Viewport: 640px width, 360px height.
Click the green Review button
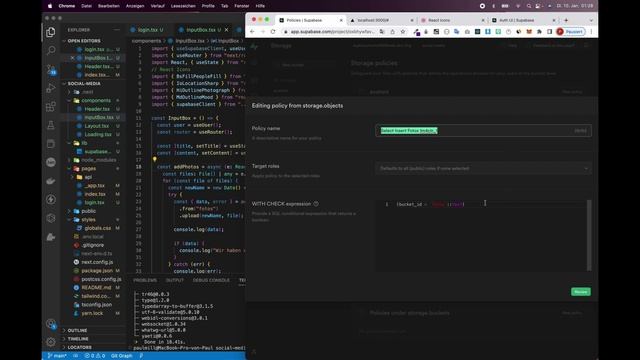[x=580, y=292]
